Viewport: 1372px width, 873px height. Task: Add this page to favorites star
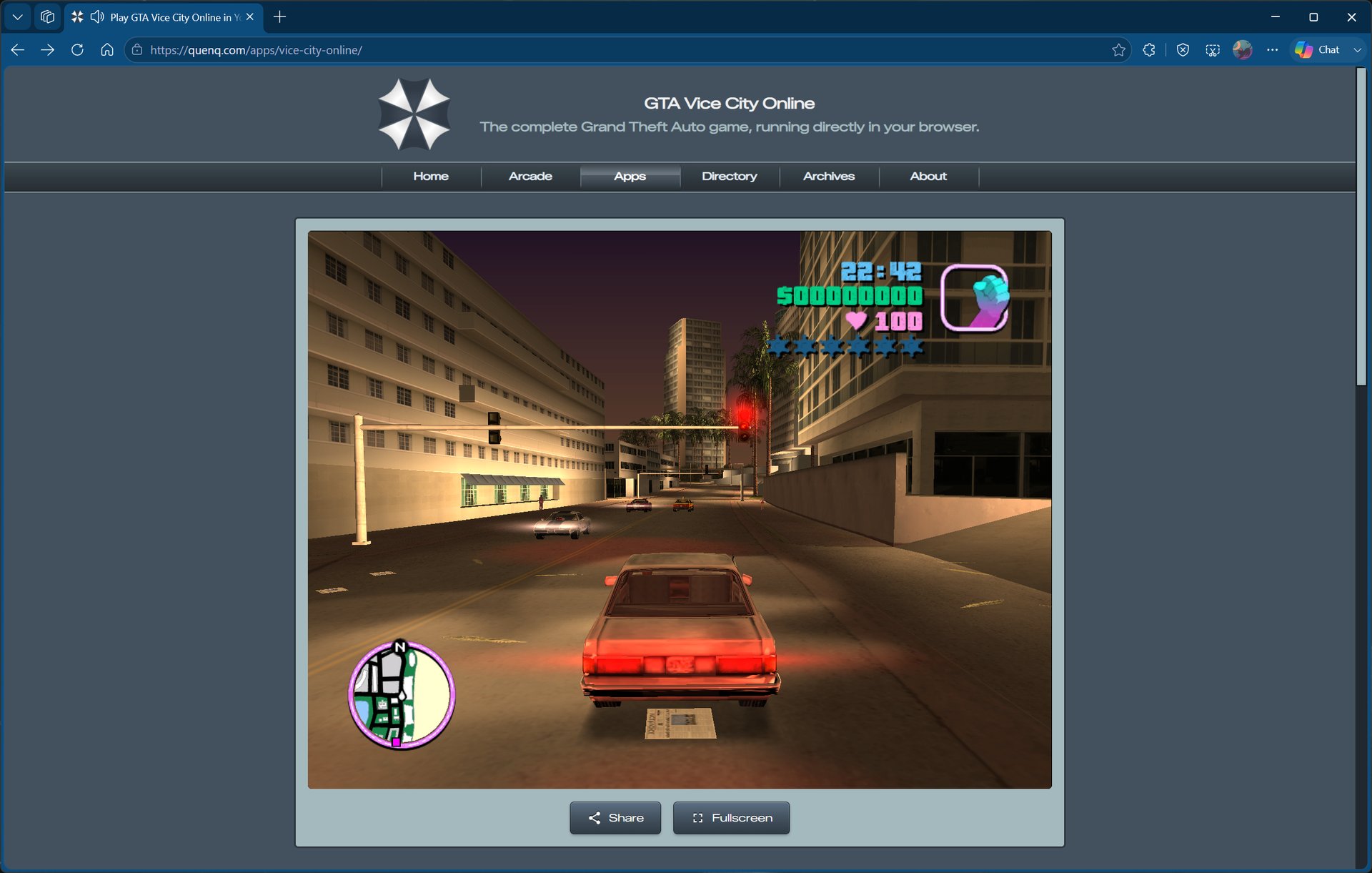click(1118, 50)
